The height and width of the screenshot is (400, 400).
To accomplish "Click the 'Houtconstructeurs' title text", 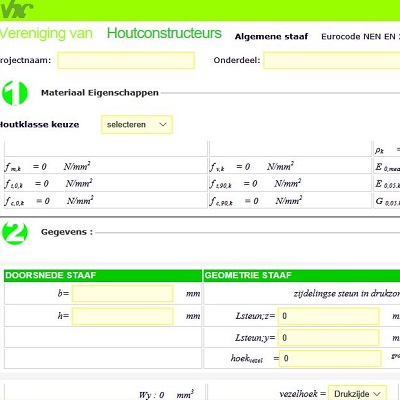I will click(x=164, y=33).
